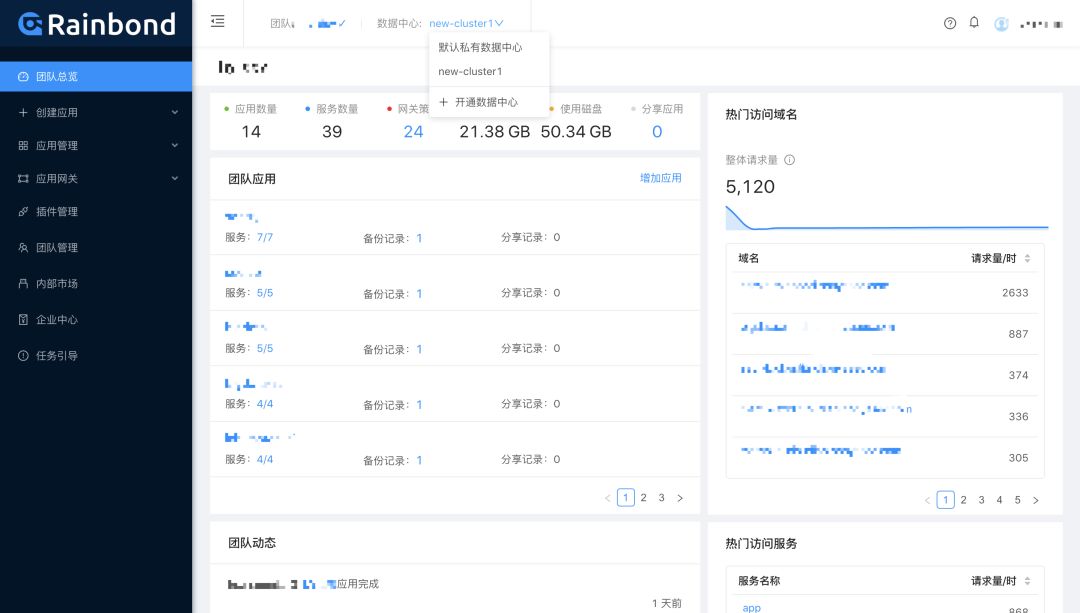Screen dimensions: 1080x613
Task: Go to page 3 of domain table
Action: coord(982,500)
